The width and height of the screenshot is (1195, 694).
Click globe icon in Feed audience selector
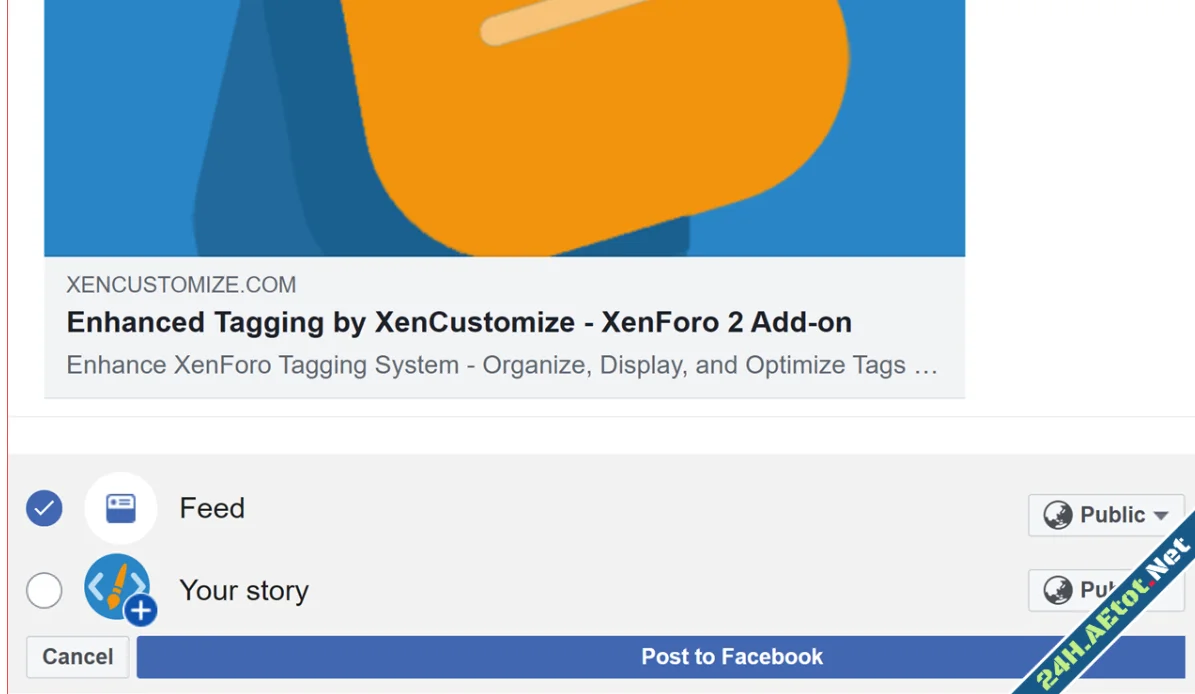[1057, 515]
